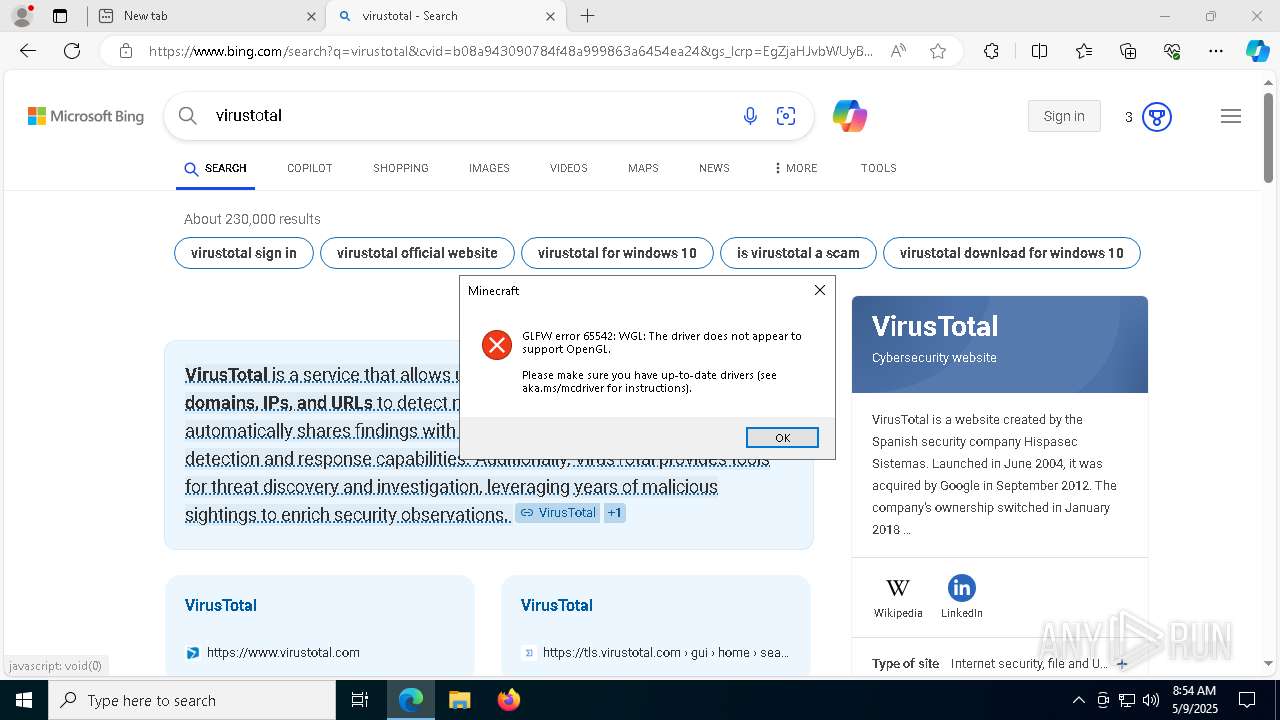Image resolution: width=1280 pixels, height=720 pixels.
Task: Open the Favorites list icon
Action: point(1084,51)
